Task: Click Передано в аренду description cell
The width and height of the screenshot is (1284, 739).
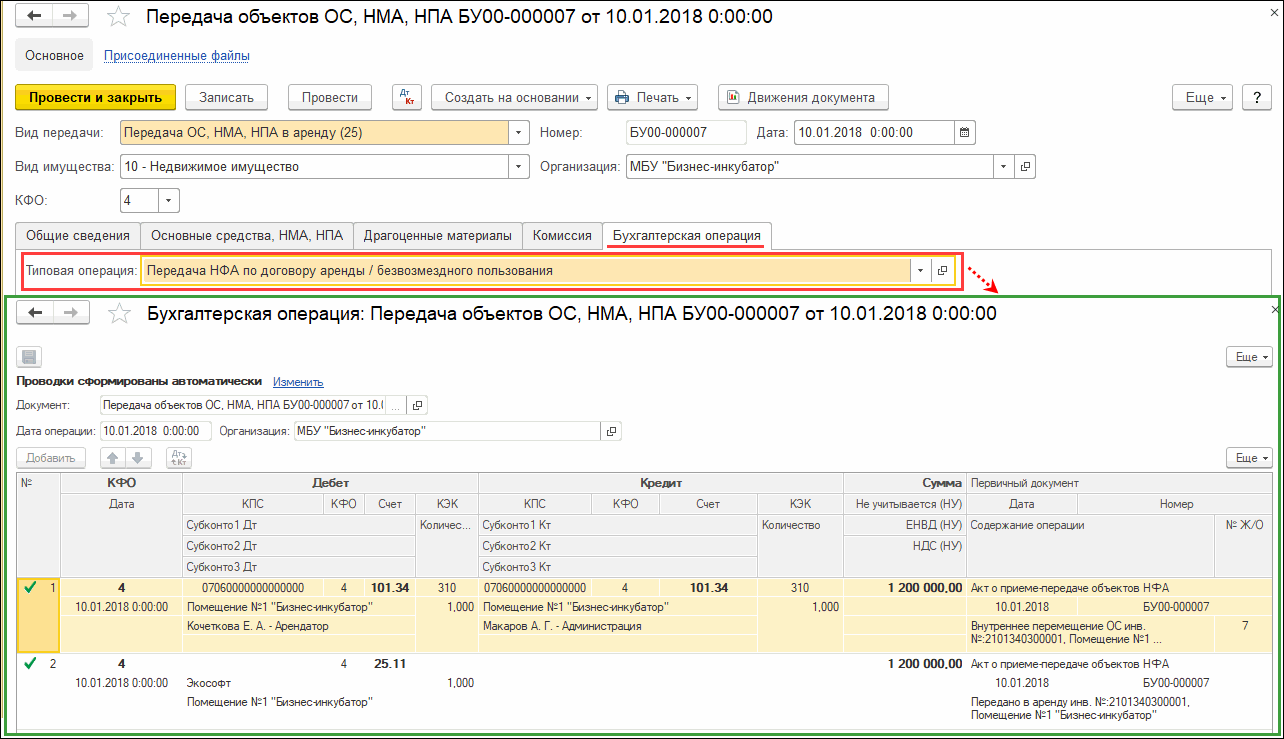Action: 1091,708
